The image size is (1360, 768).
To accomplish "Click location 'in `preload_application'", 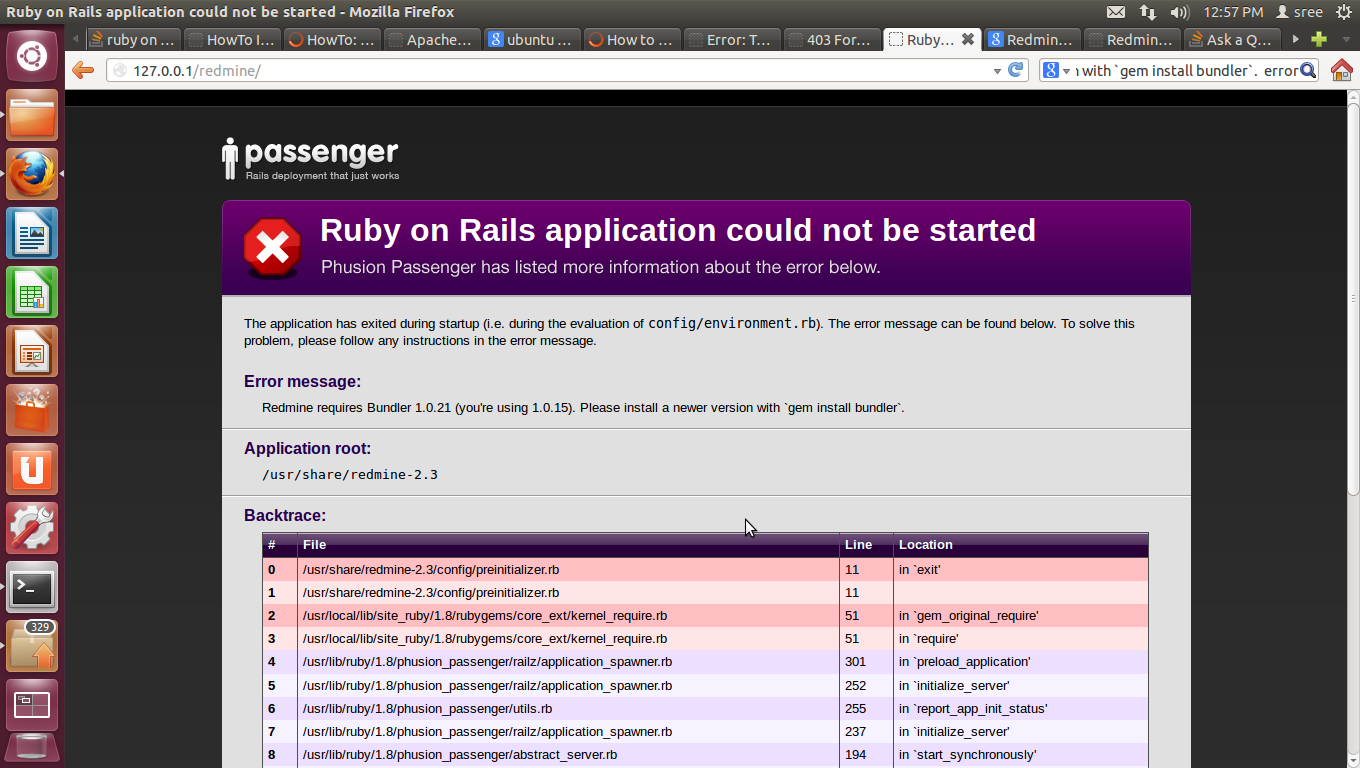I will [964, 662].
